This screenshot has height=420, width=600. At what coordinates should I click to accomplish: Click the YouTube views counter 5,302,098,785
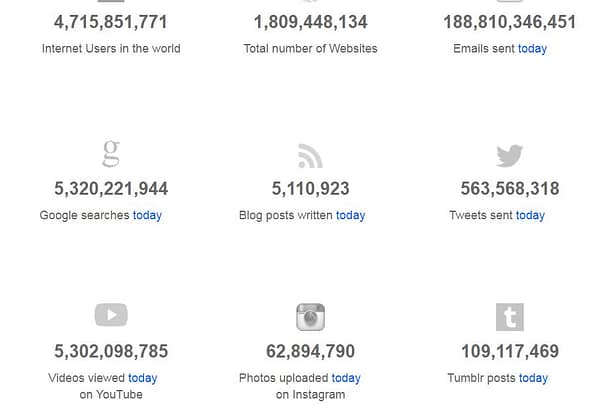(111, 352)
